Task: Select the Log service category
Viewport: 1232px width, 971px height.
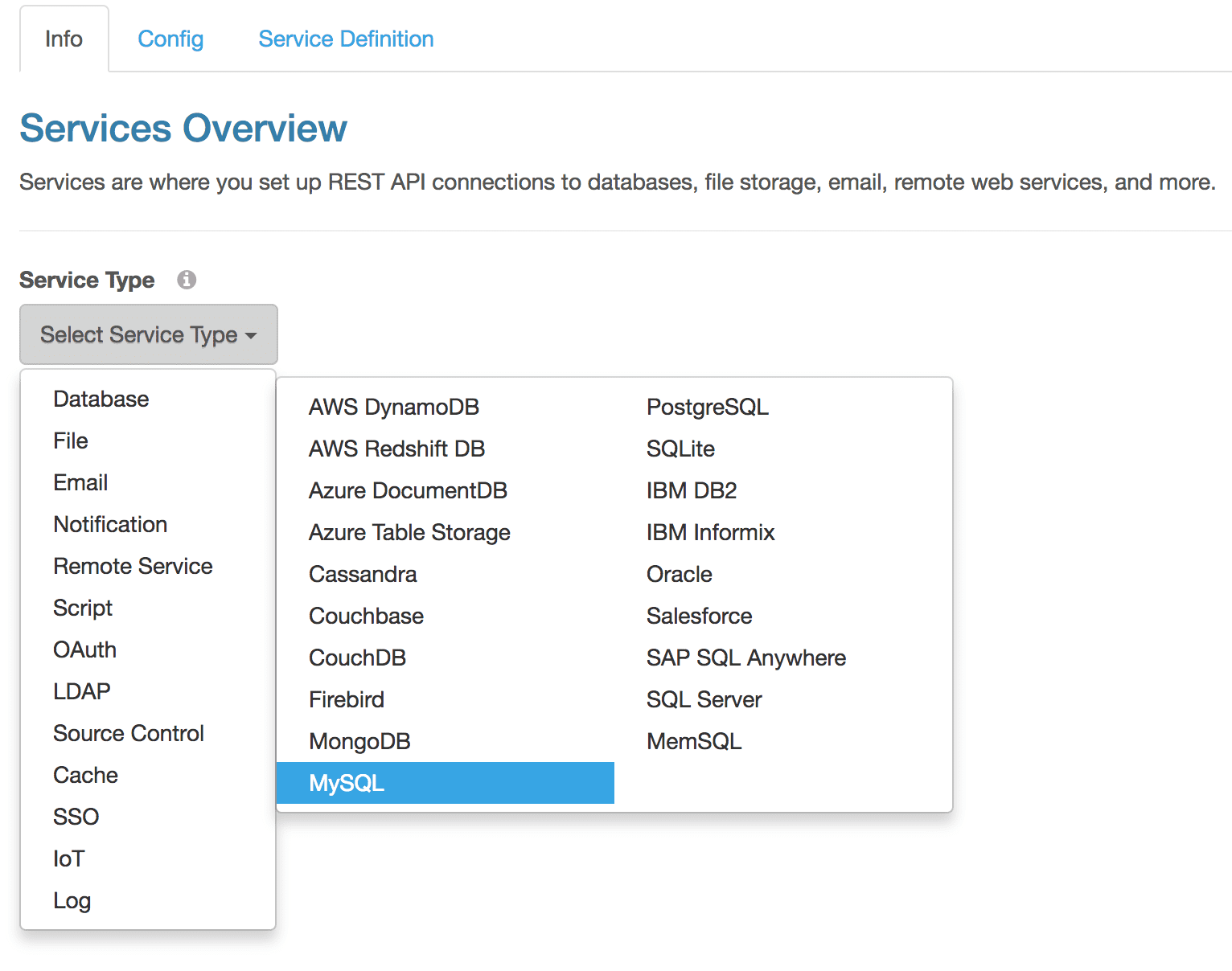Action: tap(72, 900)
